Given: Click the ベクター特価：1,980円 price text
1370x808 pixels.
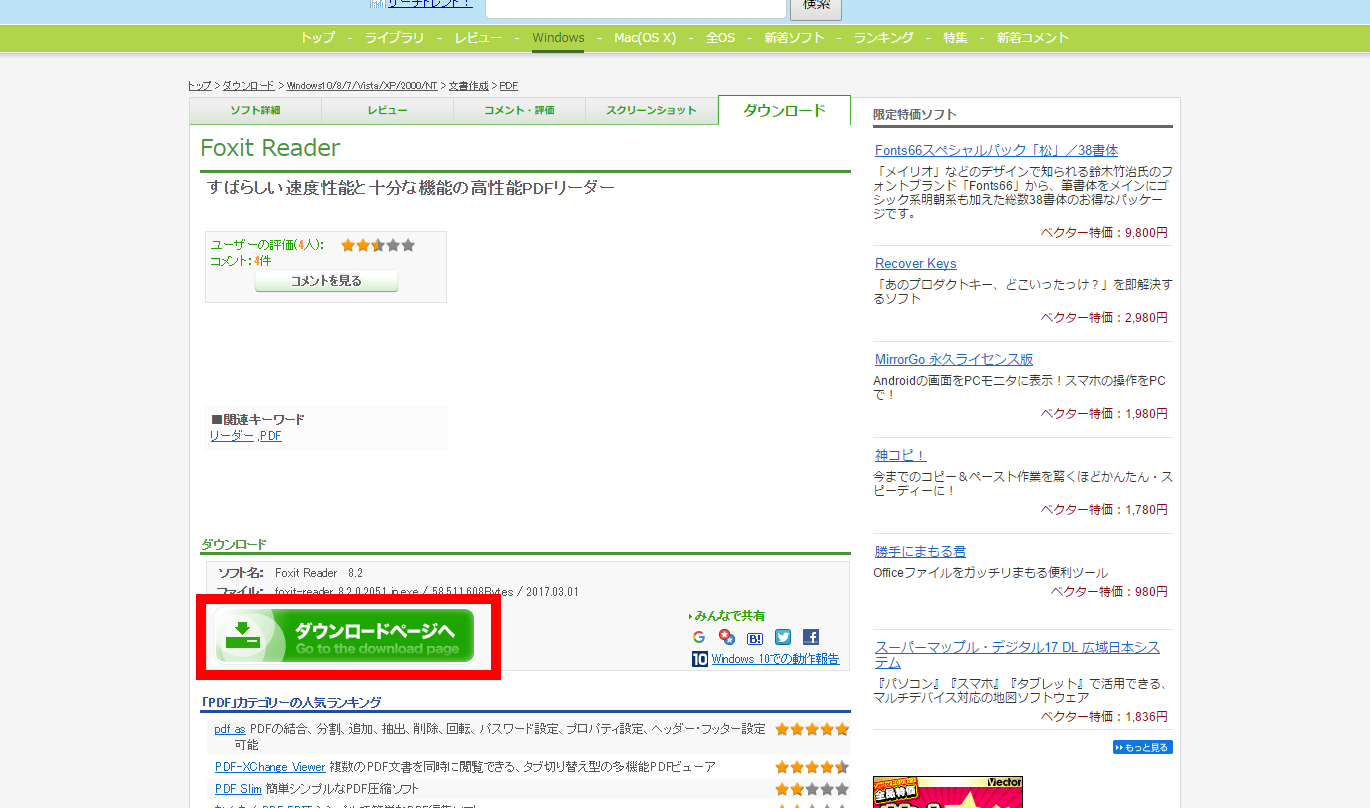Looking at the screenshot, I should coord(1104,414).
